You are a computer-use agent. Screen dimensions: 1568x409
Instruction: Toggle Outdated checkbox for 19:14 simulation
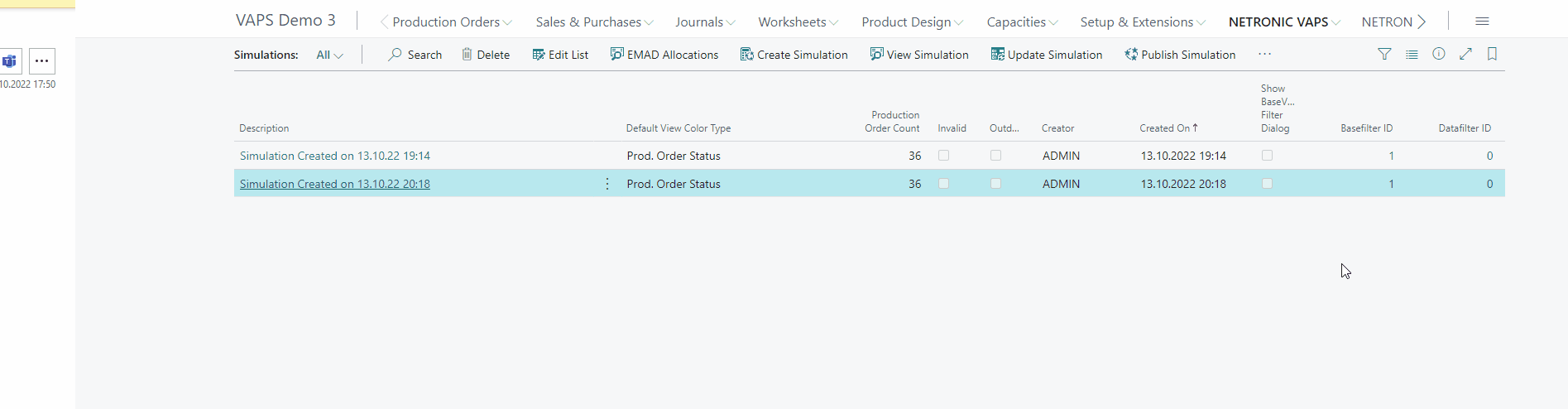[x=995, y=156]
